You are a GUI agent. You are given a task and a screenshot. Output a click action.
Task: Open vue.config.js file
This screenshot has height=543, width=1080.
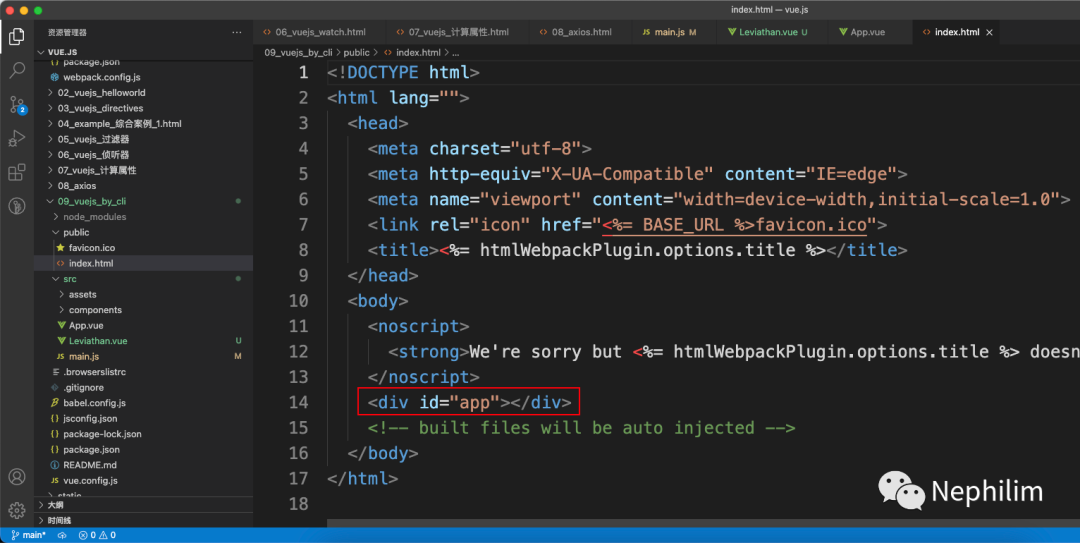90,480
